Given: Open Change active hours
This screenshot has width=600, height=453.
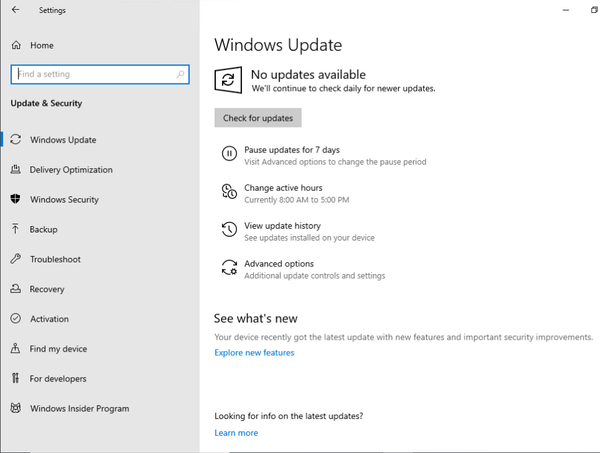Looking at the screenshot, I should 283,188.
